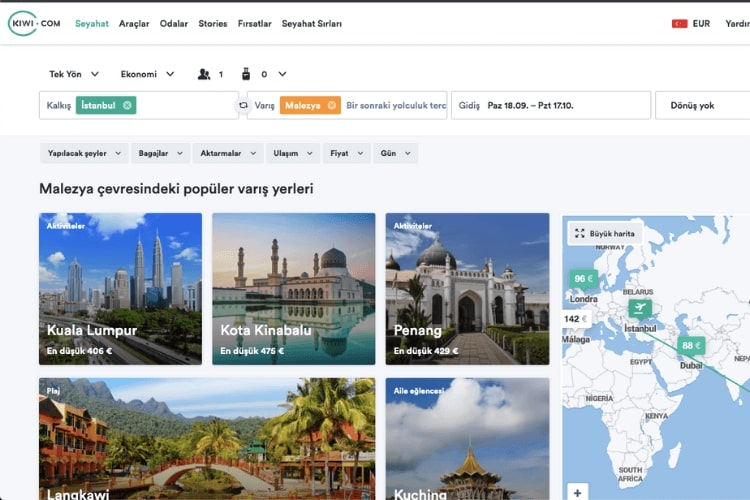Open the Yapılacak şeyler filter
This screenshot has height=500, width=750.
[x=84, y=153]
